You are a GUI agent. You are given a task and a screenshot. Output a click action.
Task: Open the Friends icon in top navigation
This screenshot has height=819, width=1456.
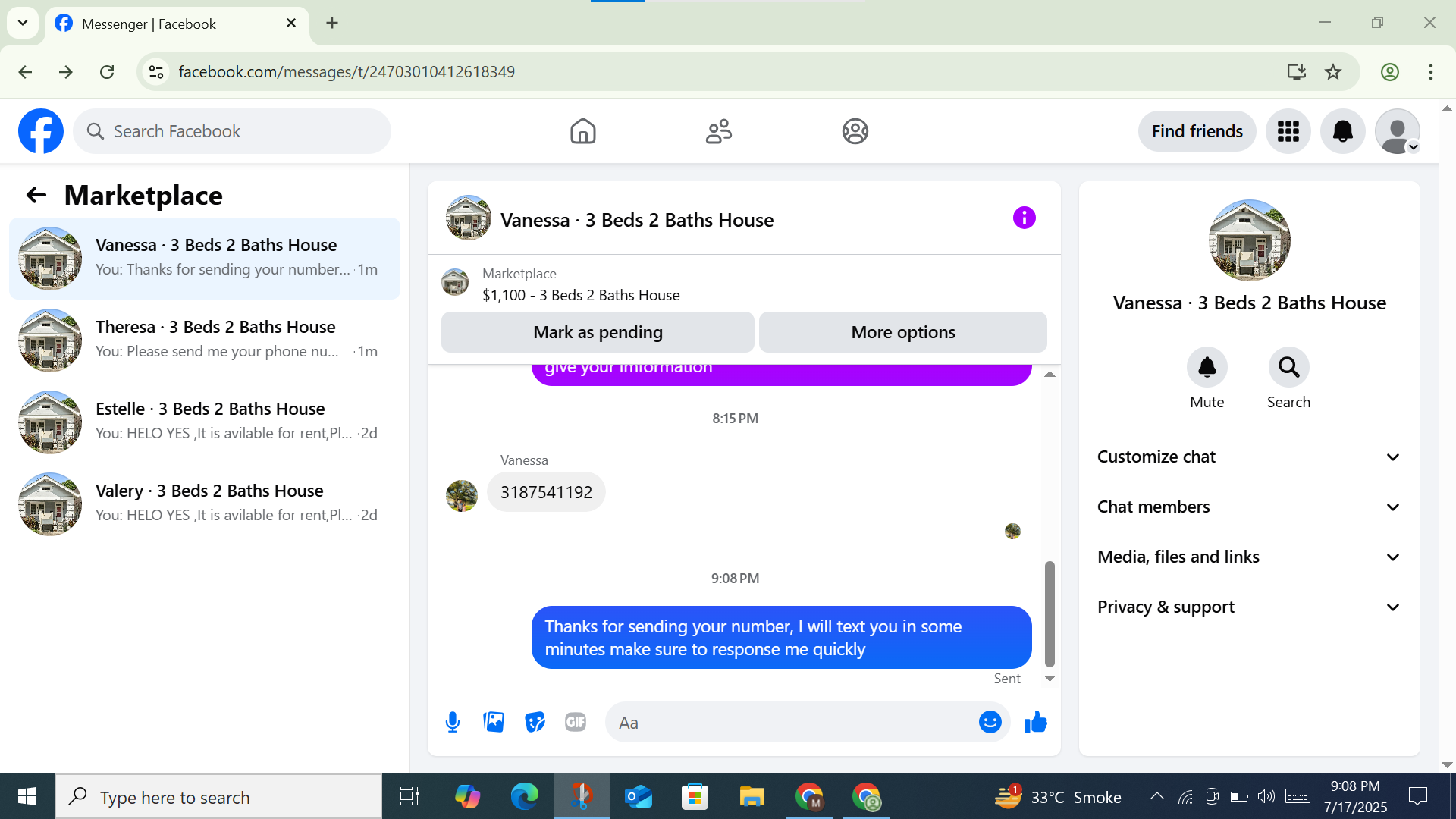pos(718,131)
